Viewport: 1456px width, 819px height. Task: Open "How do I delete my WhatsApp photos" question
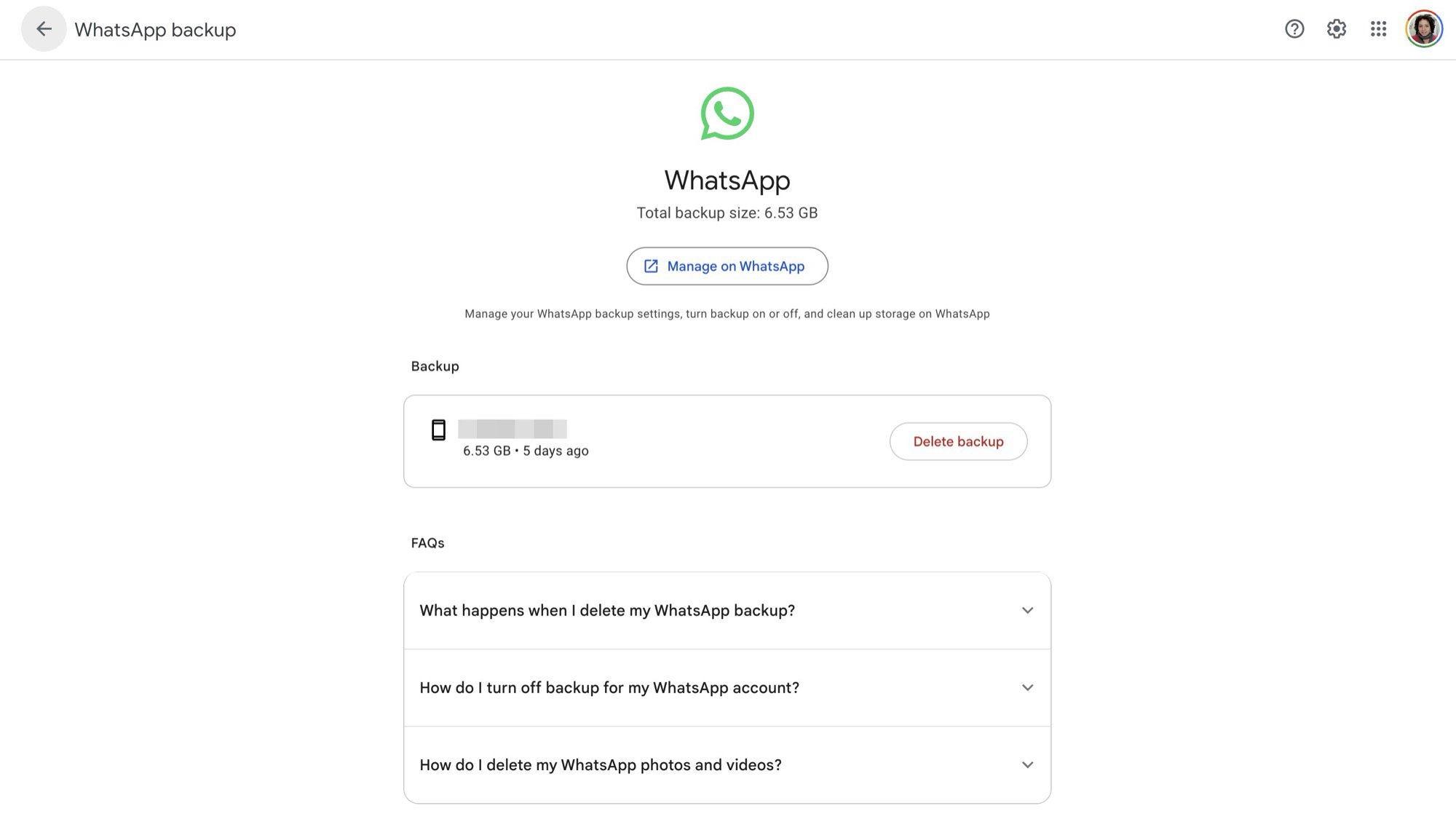tap(601, 764)
